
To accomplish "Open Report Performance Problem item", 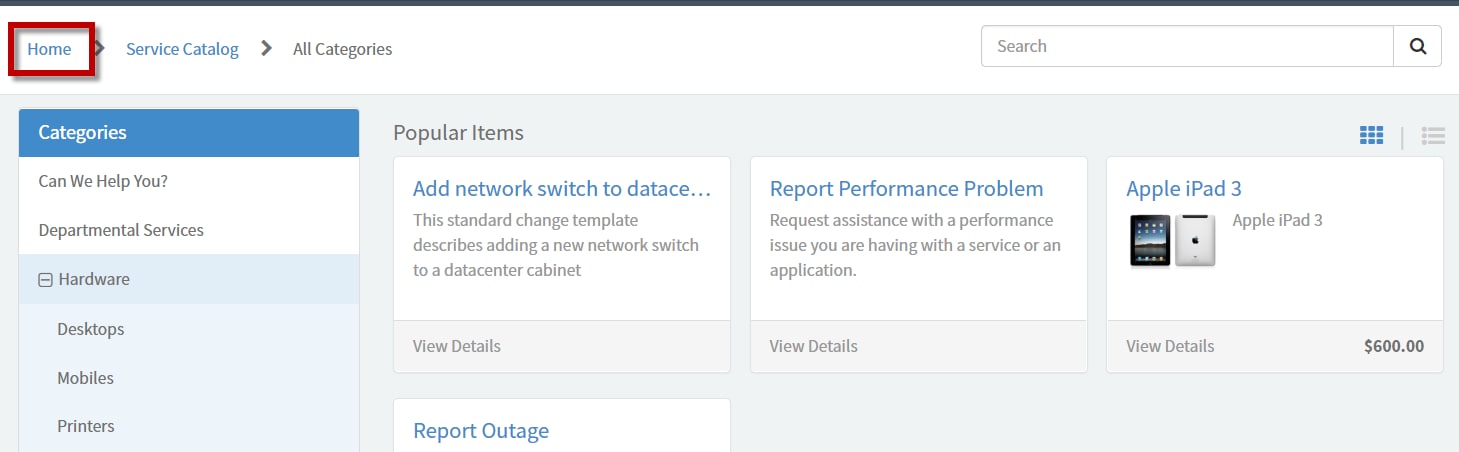I will click(906, 188).
